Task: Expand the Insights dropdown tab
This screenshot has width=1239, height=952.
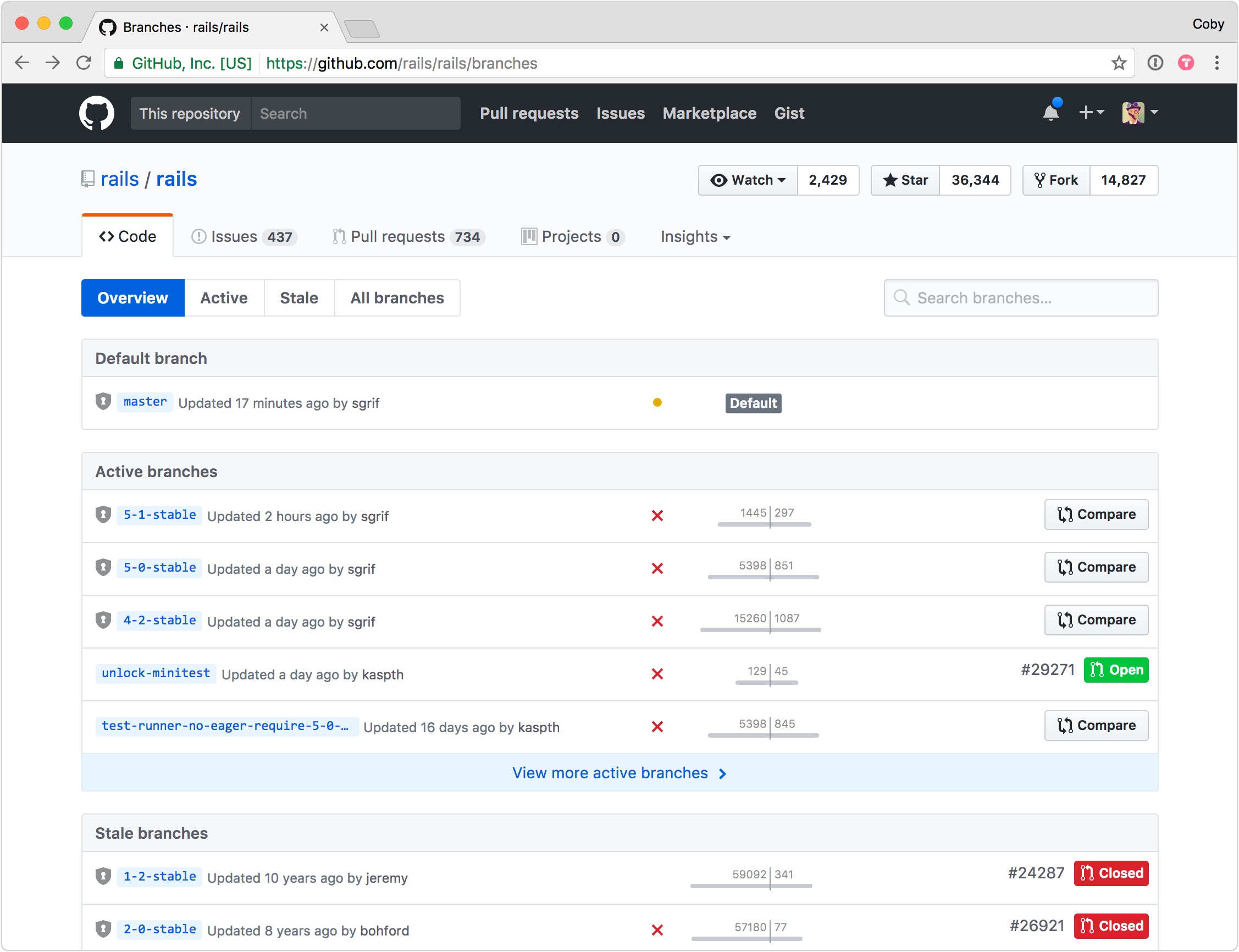Action: (x=695, y=237)
